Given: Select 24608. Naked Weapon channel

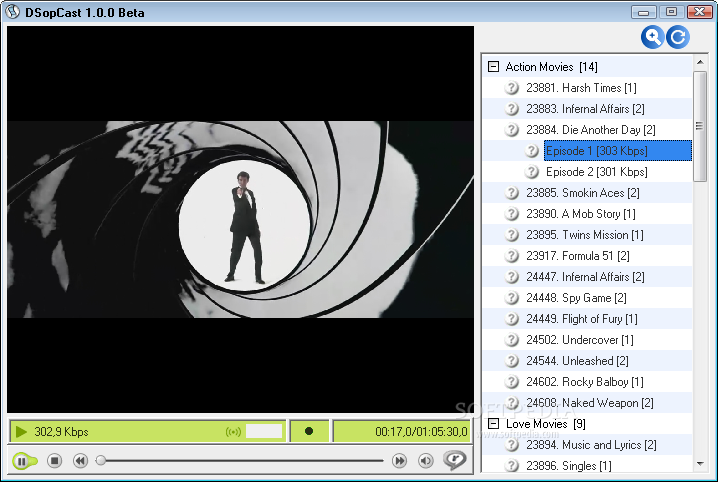Looking at the screenshot, I should click(x=590, y=403).
